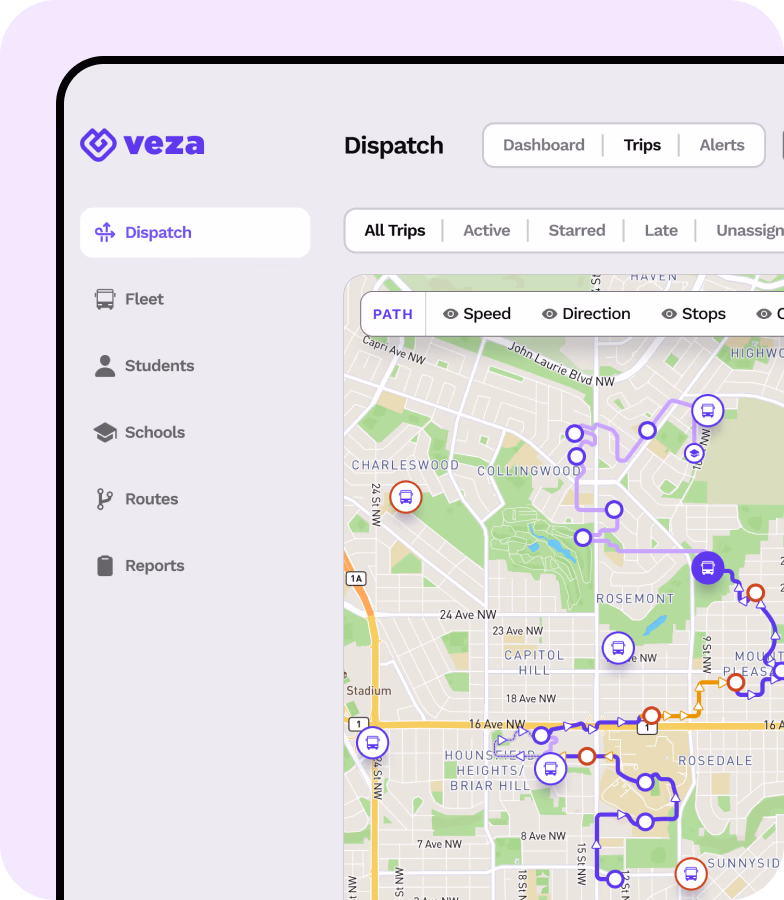Show All Trips filter
Screen dimensions: 784x900
[395, 230]
